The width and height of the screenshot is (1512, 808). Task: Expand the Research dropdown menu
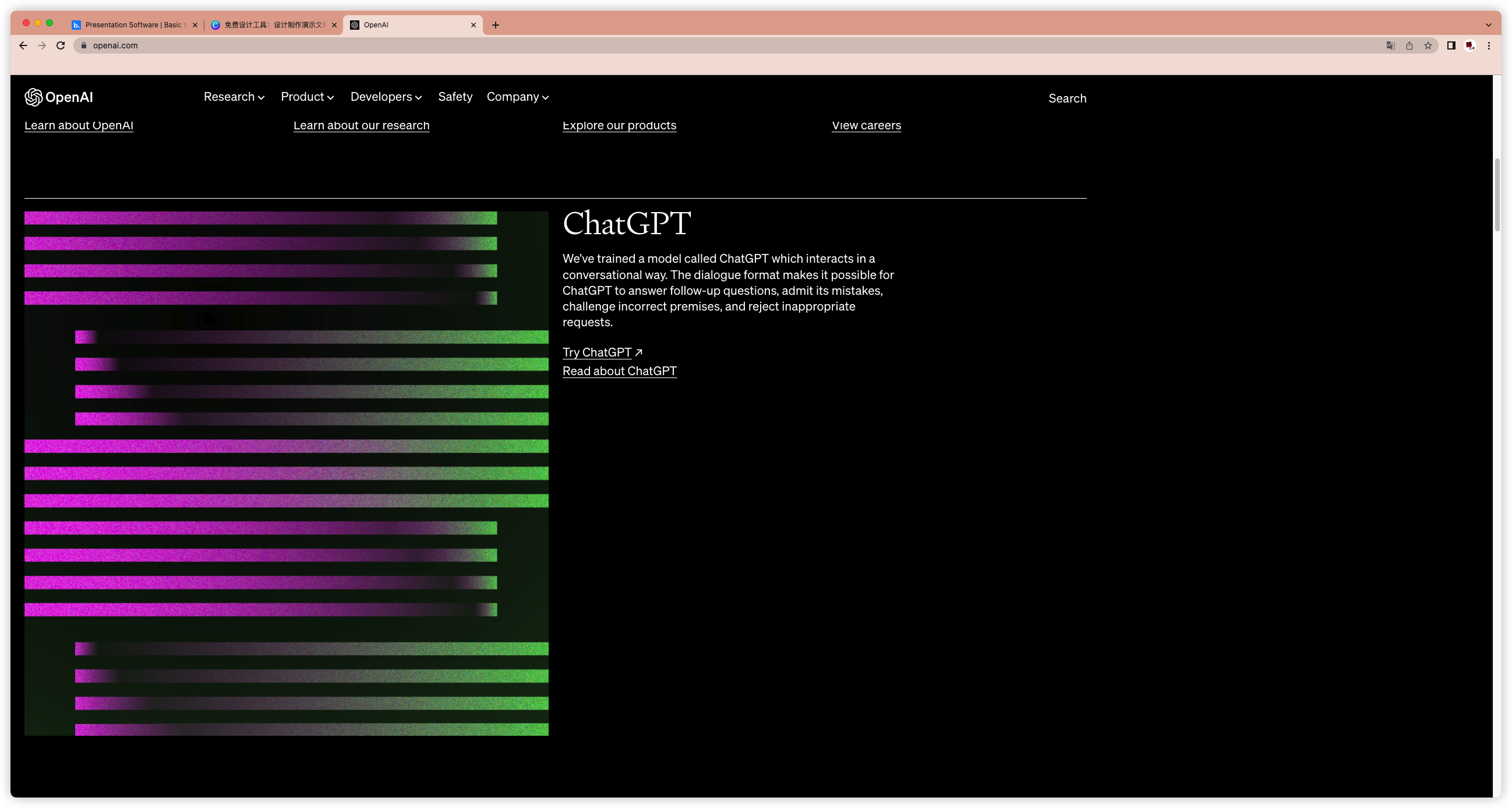tap(234, 97)
